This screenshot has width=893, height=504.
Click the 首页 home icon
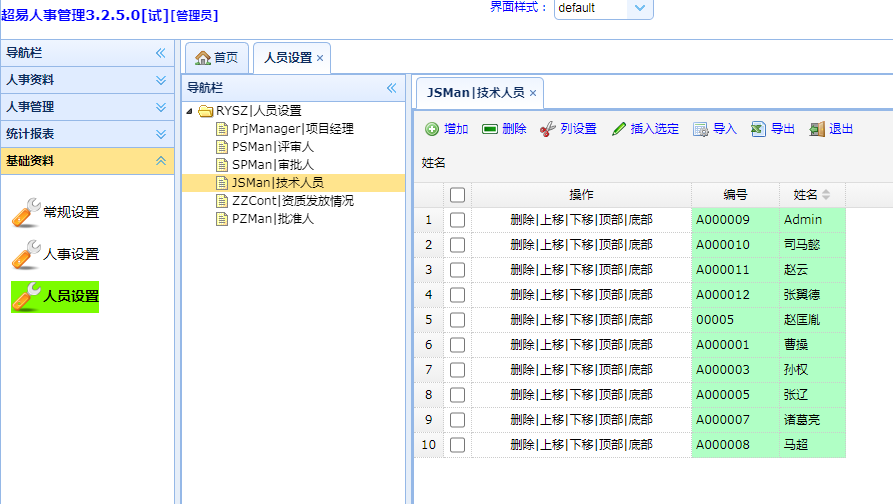click(x=203, y=58)
